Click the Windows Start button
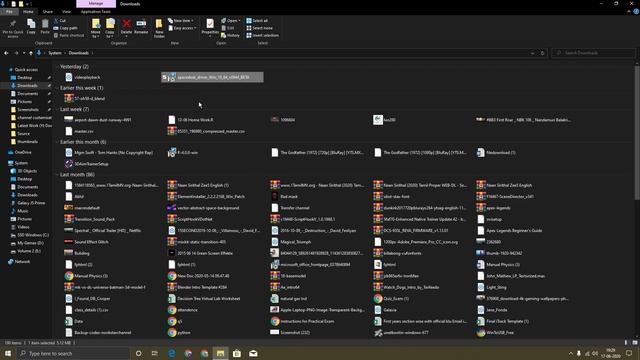The width and height of the screenshot is (640, 360). 8,353
